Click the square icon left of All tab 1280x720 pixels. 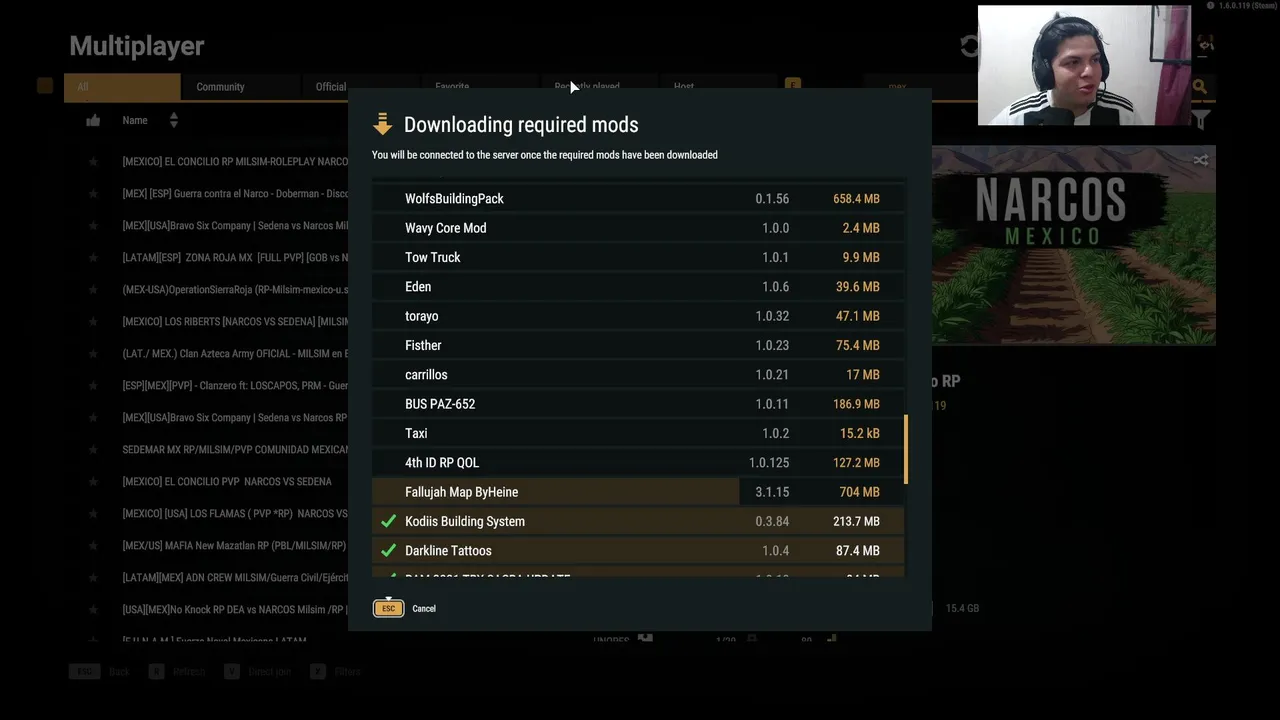click(45, 86)
